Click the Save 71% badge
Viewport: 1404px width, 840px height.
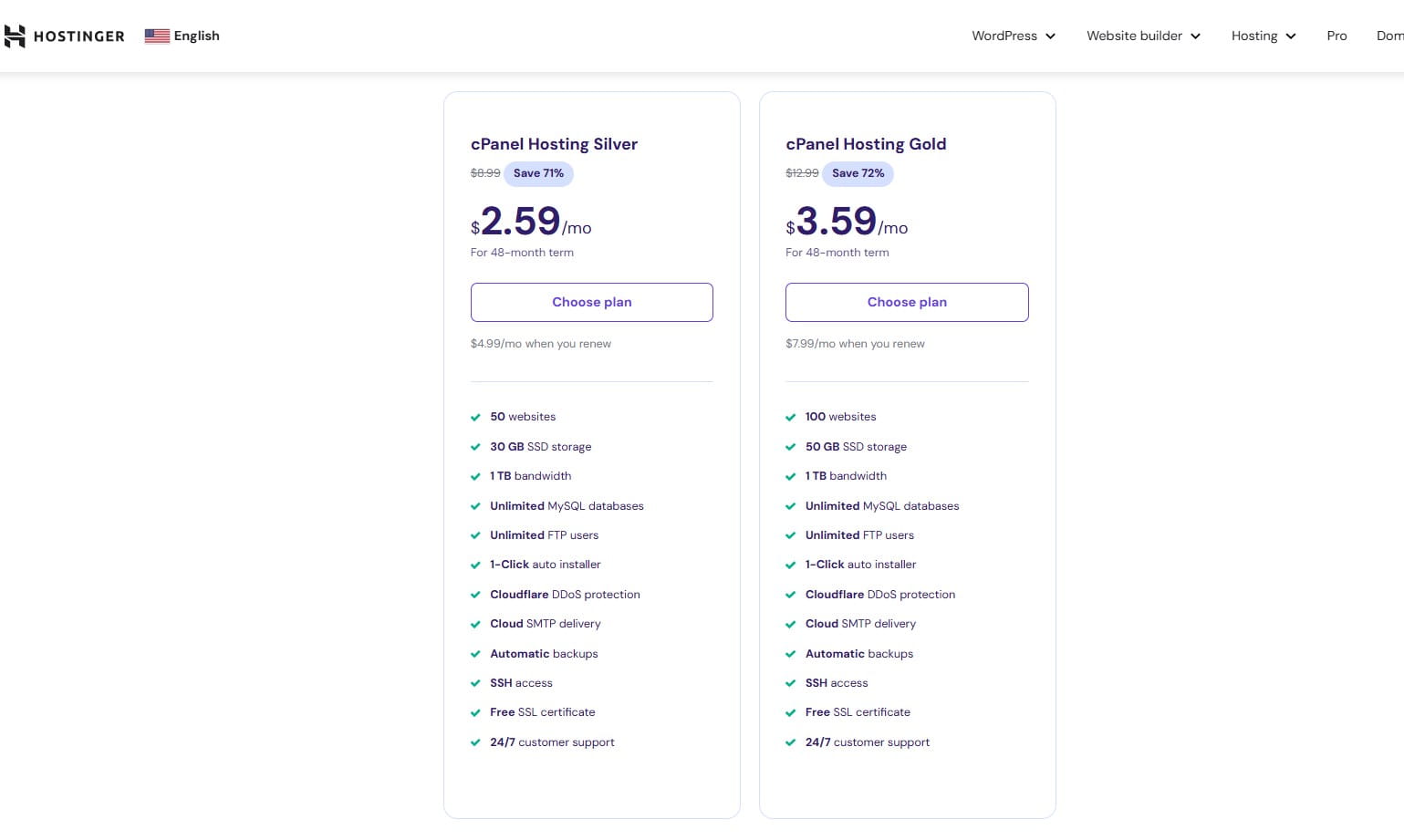coord(538,173)
